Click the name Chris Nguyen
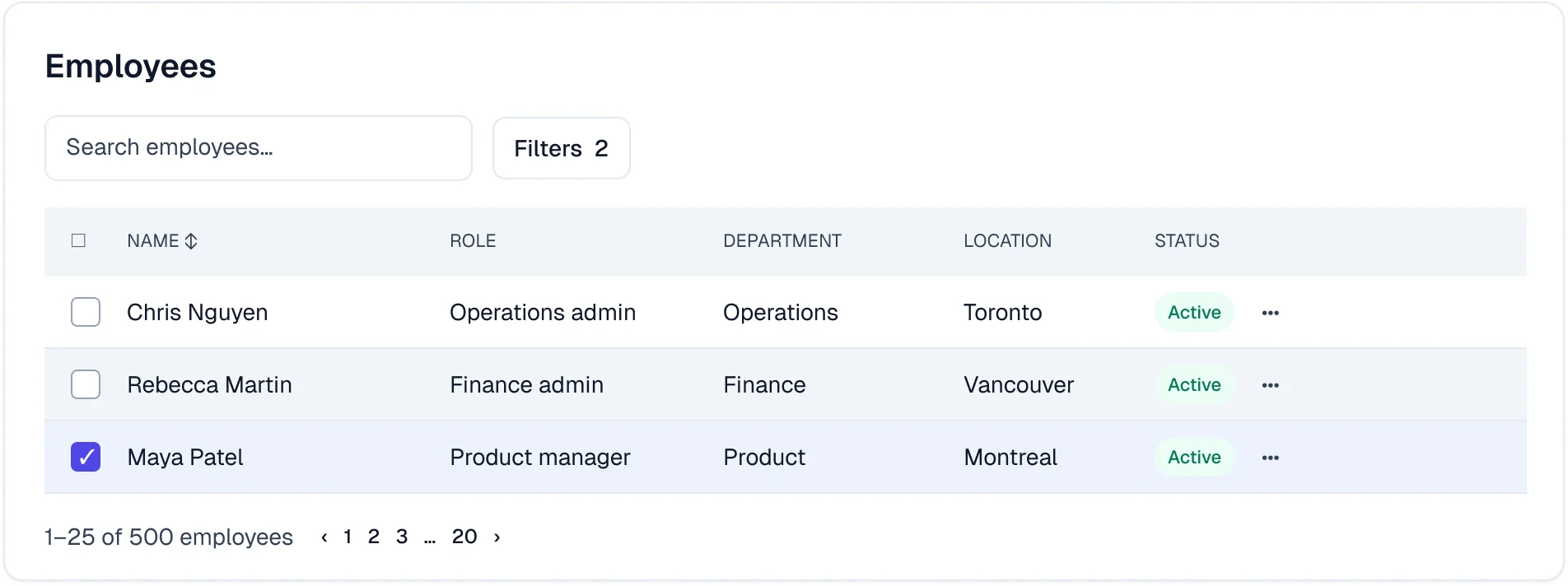The width and height of the screenshot is (1568, 586). (198, 313)
